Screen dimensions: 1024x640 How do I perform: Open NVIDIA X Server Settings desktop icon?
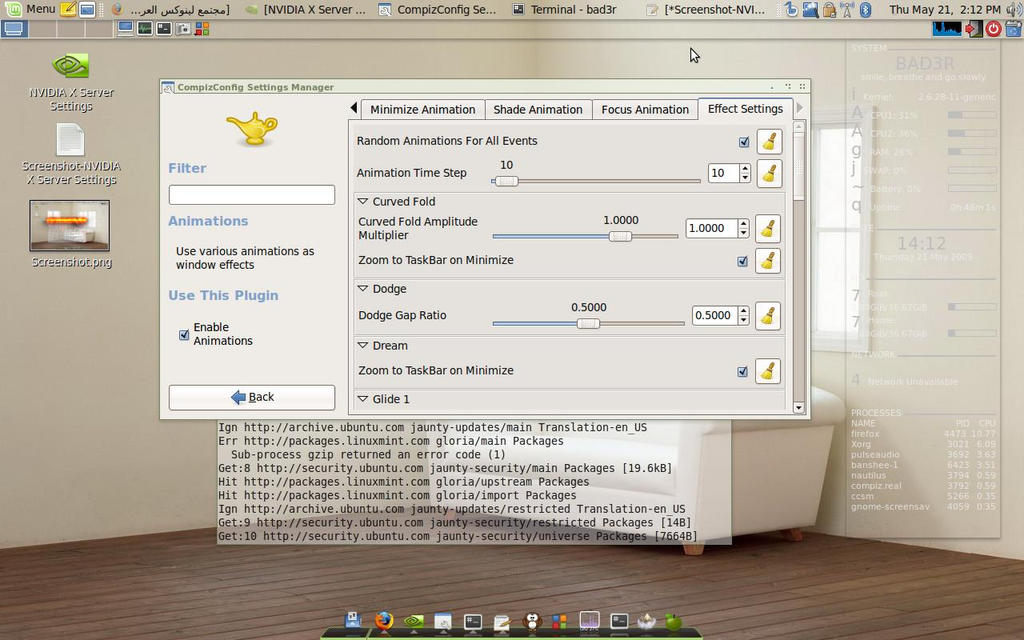[x=71, y=82]
